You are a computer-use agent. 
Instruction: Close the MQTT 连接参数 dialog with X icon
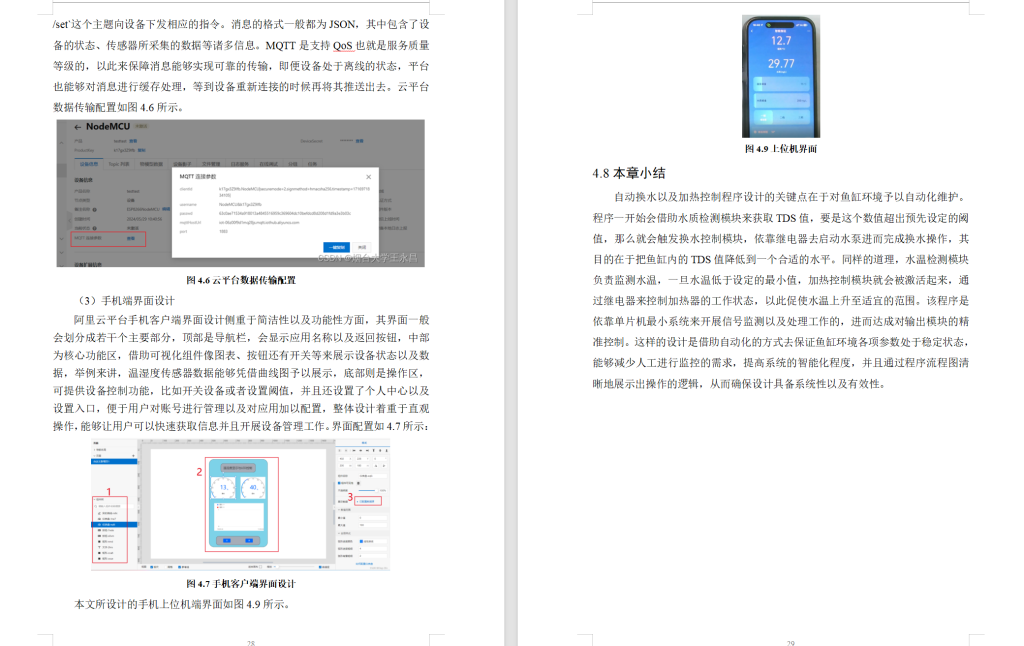(368, 177)
